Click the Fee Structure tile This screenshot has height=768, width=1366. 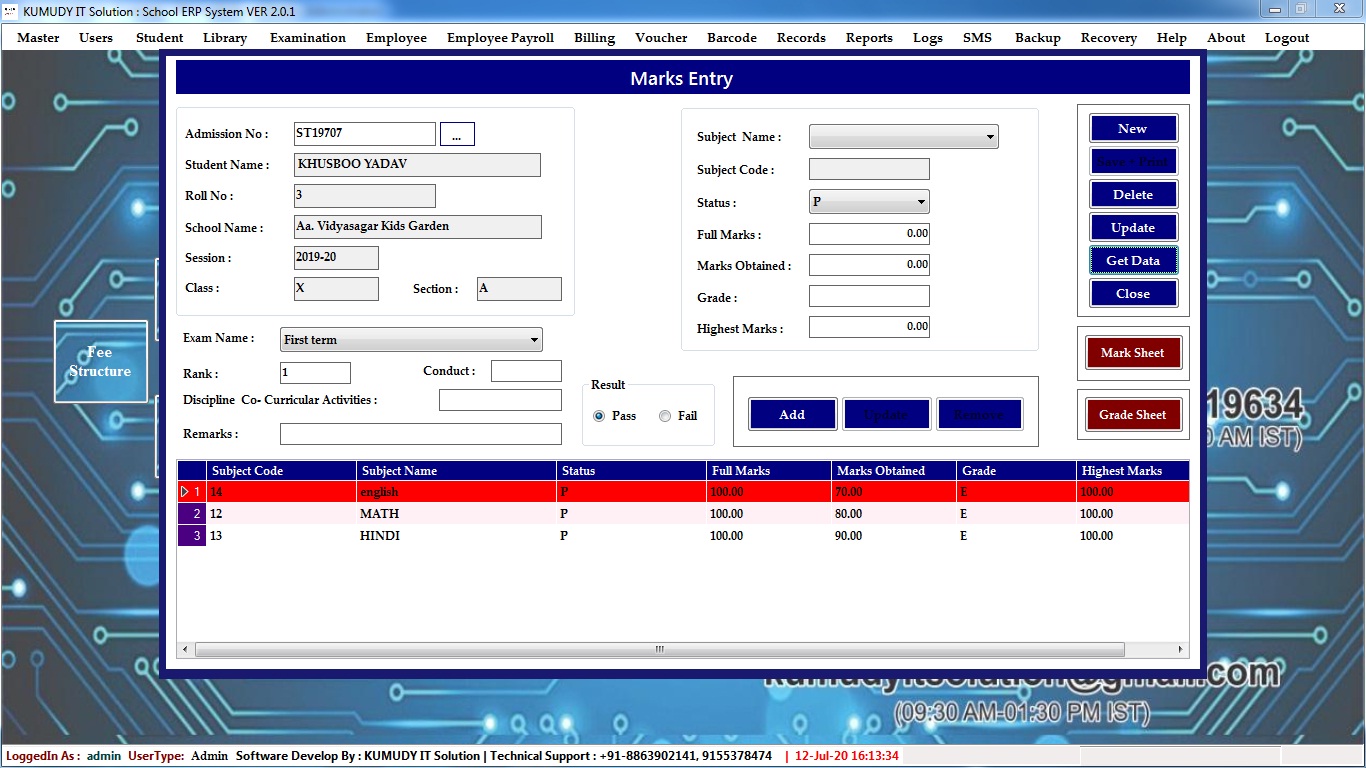click(x=100, y=361)
